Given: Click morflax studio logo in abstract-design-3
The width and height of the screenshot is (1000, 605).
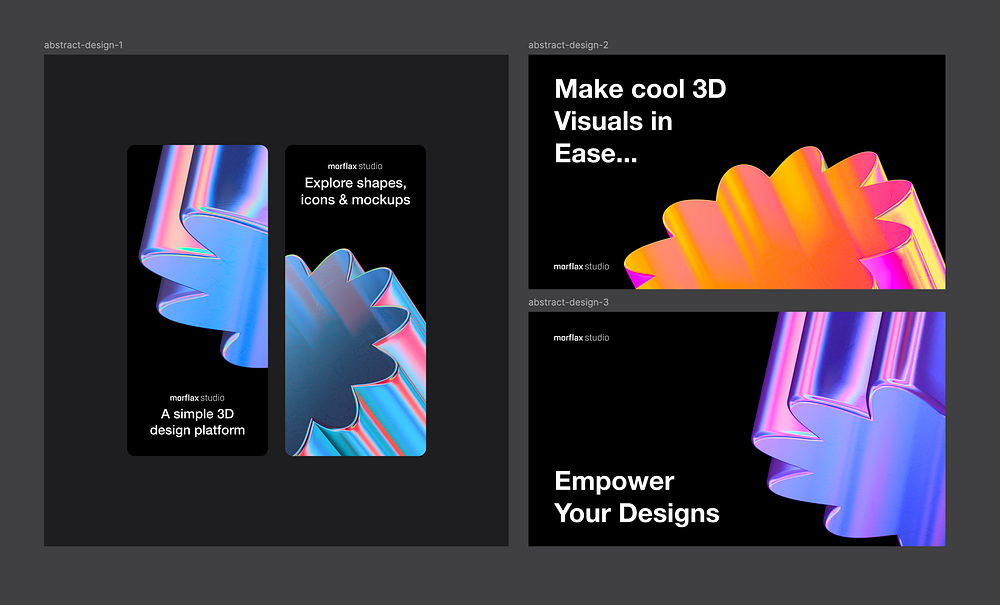Looking at the screenshot, I should 581,338.
